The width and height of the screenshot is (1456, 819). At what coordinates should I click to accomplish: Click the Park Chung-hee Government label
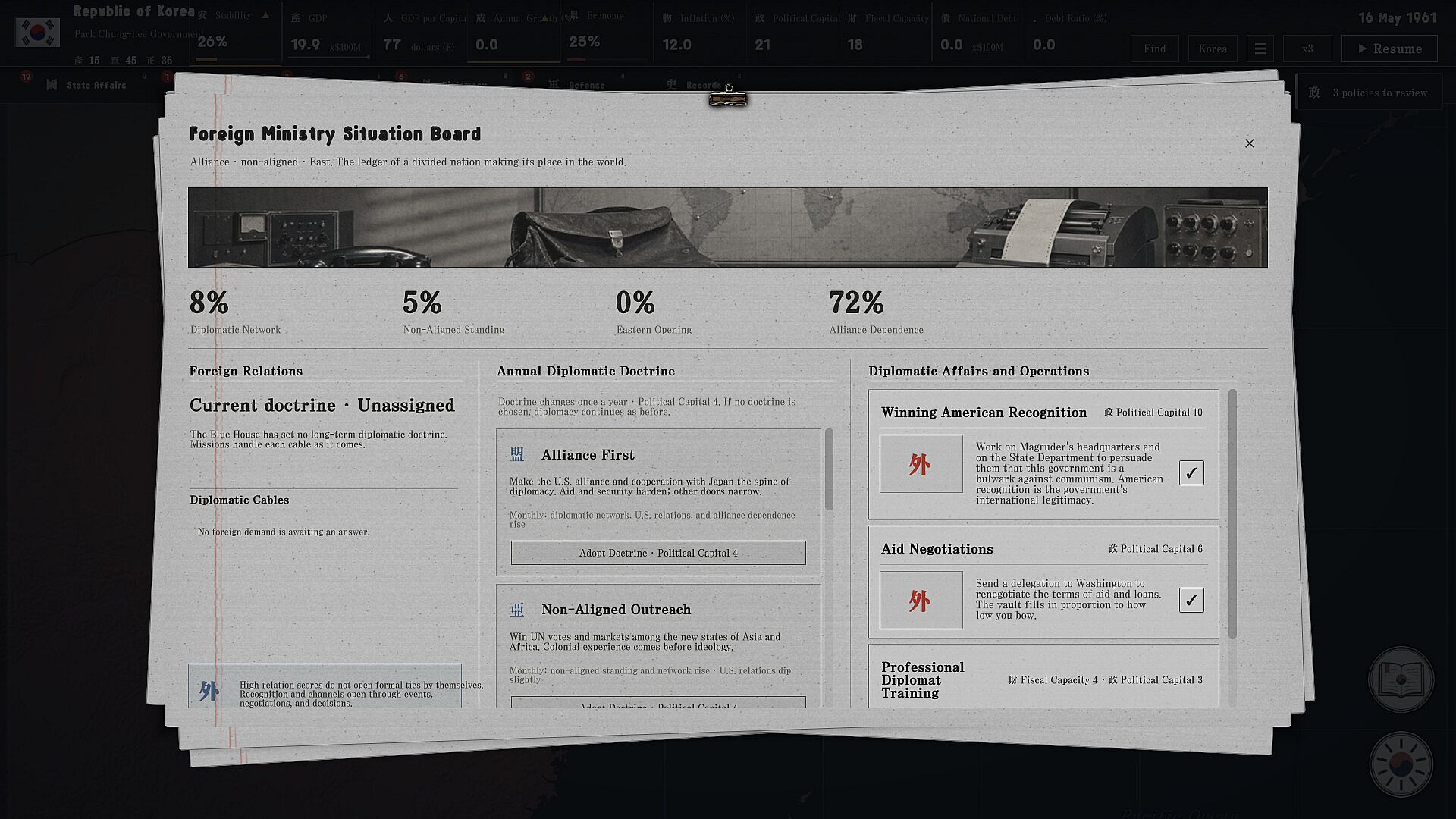139,34
